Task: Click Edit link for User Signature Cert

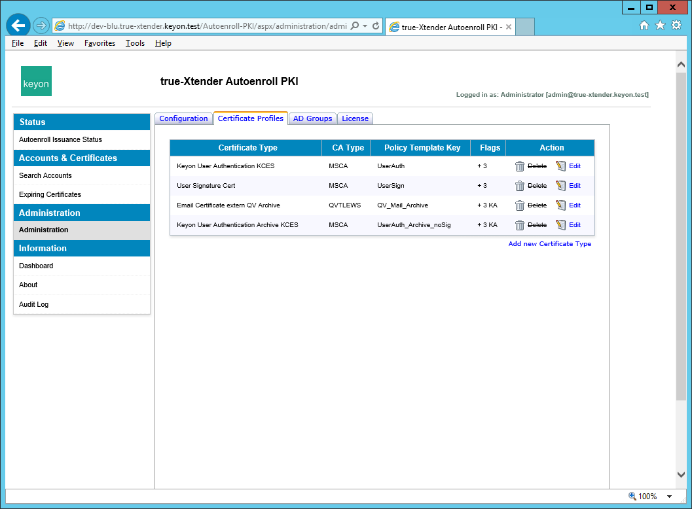Action: click(x=575, y=185)
